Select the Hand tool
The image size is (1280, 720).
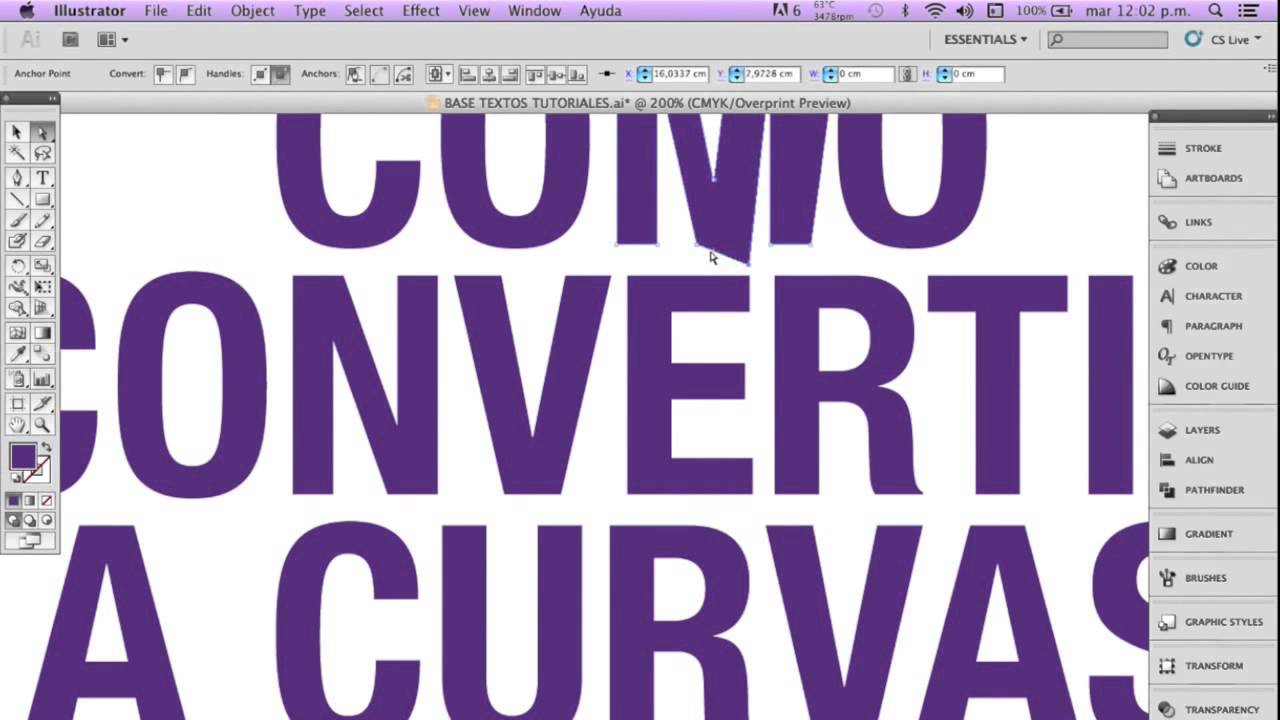17,426
